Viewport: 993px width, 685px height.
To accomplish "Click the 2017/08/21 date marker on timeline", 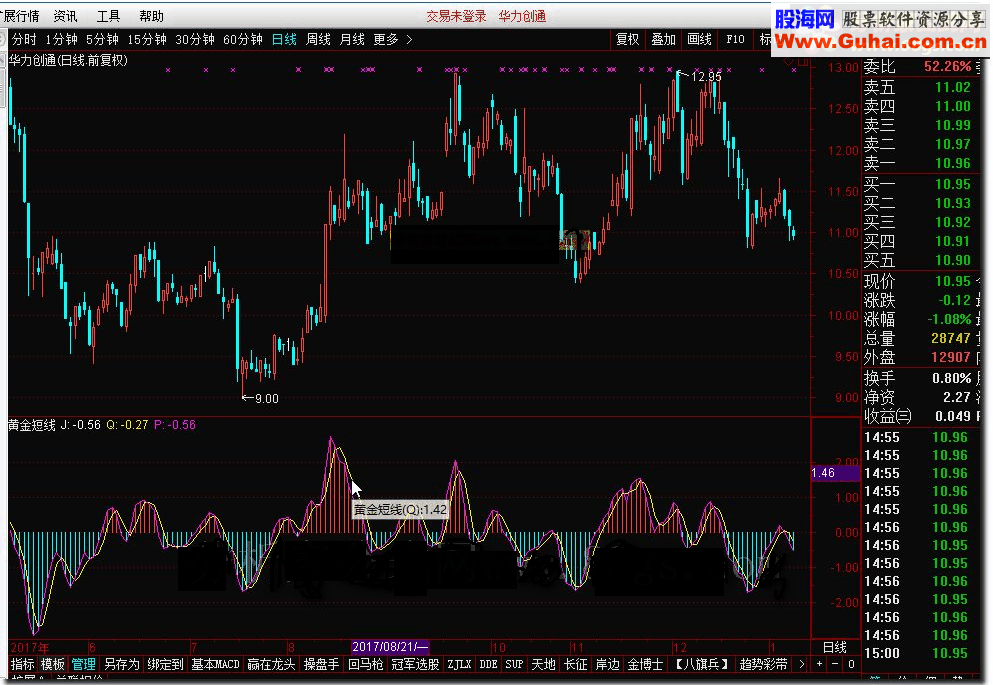I will 390,647.
